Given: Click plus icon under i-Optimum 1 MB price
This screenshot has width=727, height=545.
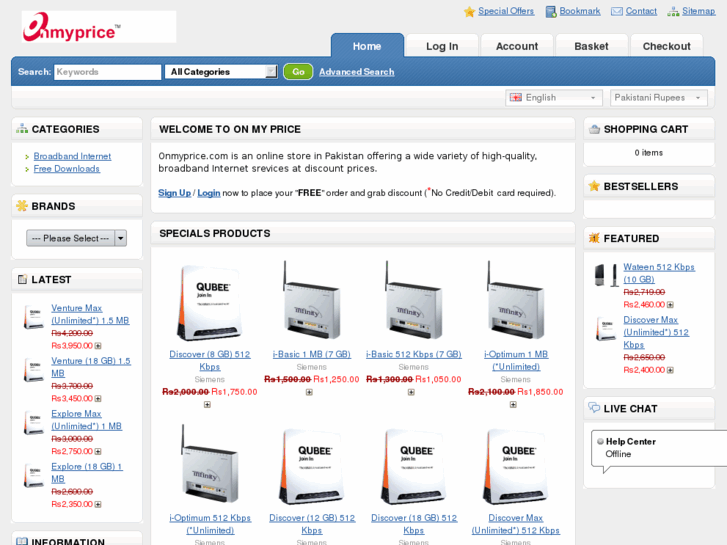Looking at the screenshot, I should [513, 404].
